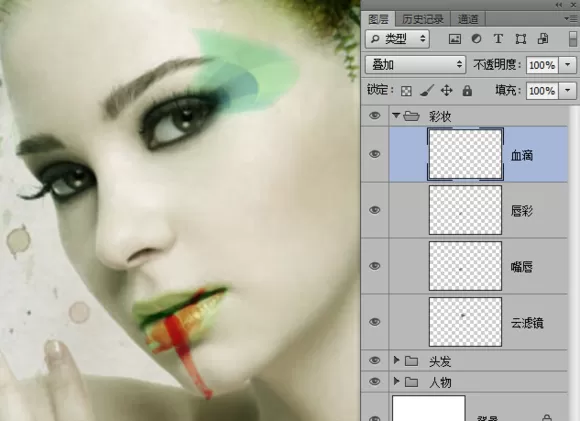Click the 云滤镜 layer thumbnail

[x=465, y=322]
